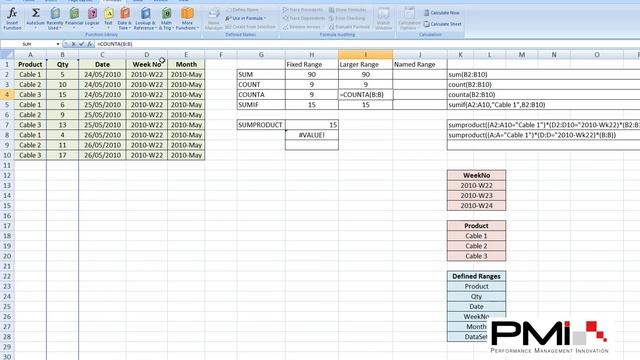
Task: Open the Name Manager
Action: coord(213,19)
